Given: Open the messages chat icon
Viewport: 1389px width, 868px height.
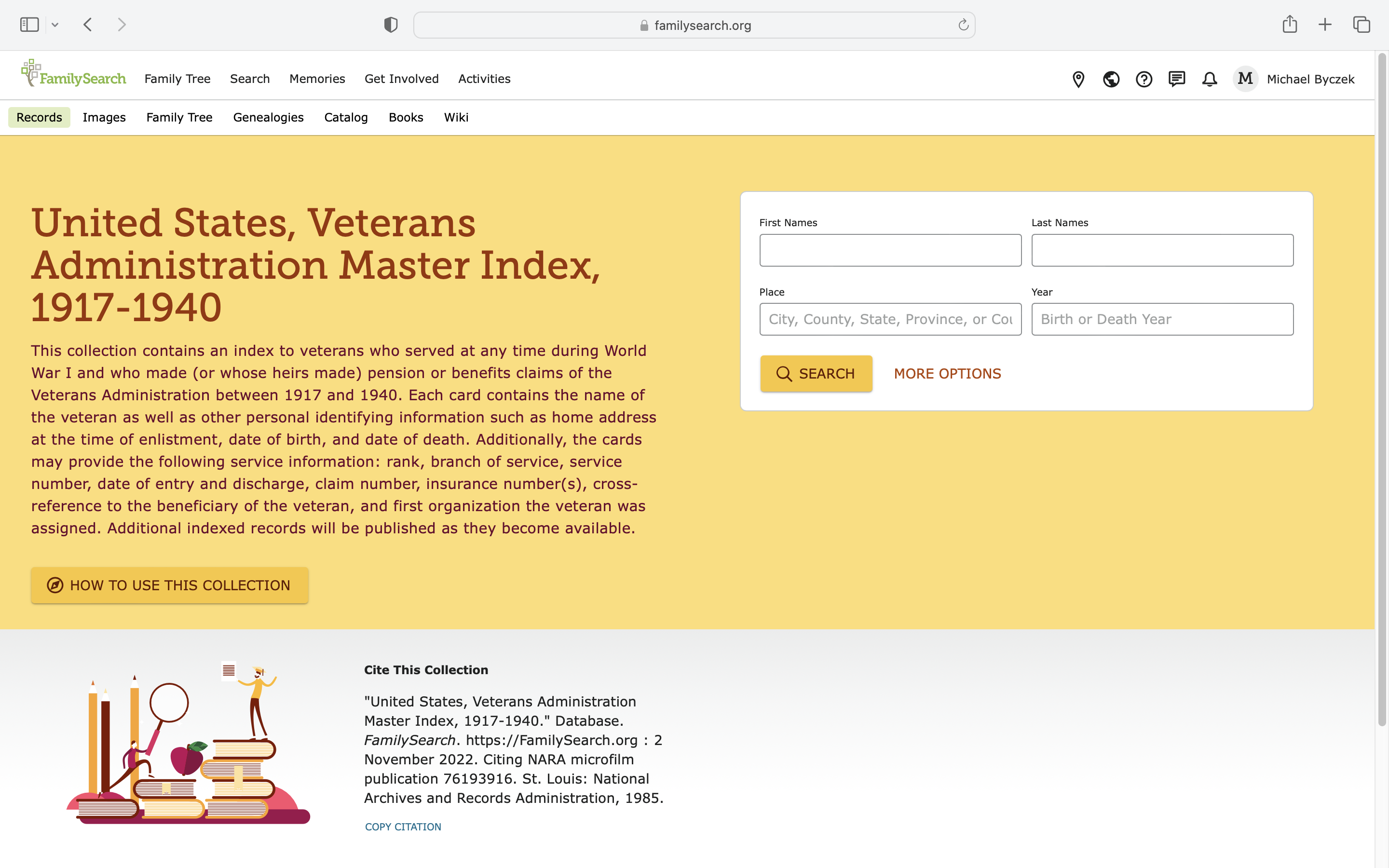Looking at the screenshot, I should point(1176,79).
